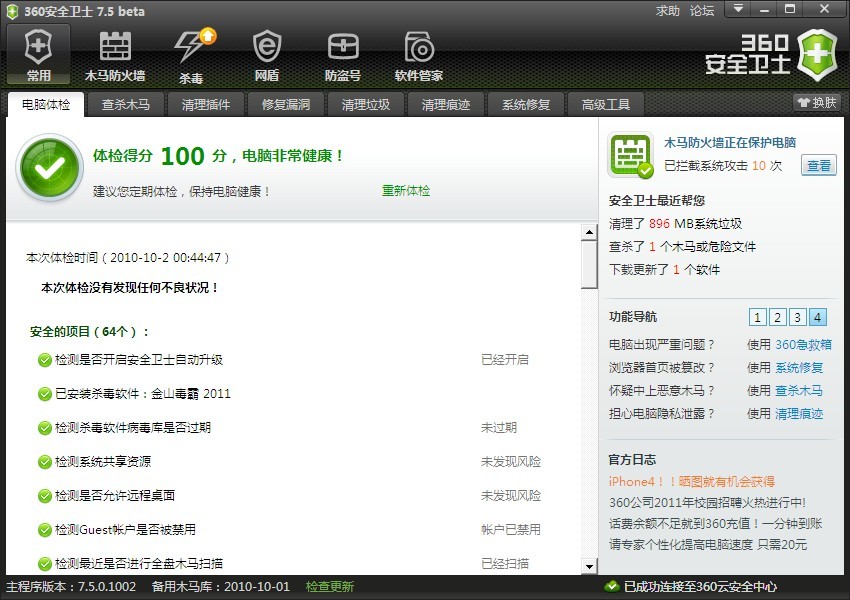Viewport: 850px width, 600px height.
Task: Click the 查看 button for firewall
Action: (819, 165)
